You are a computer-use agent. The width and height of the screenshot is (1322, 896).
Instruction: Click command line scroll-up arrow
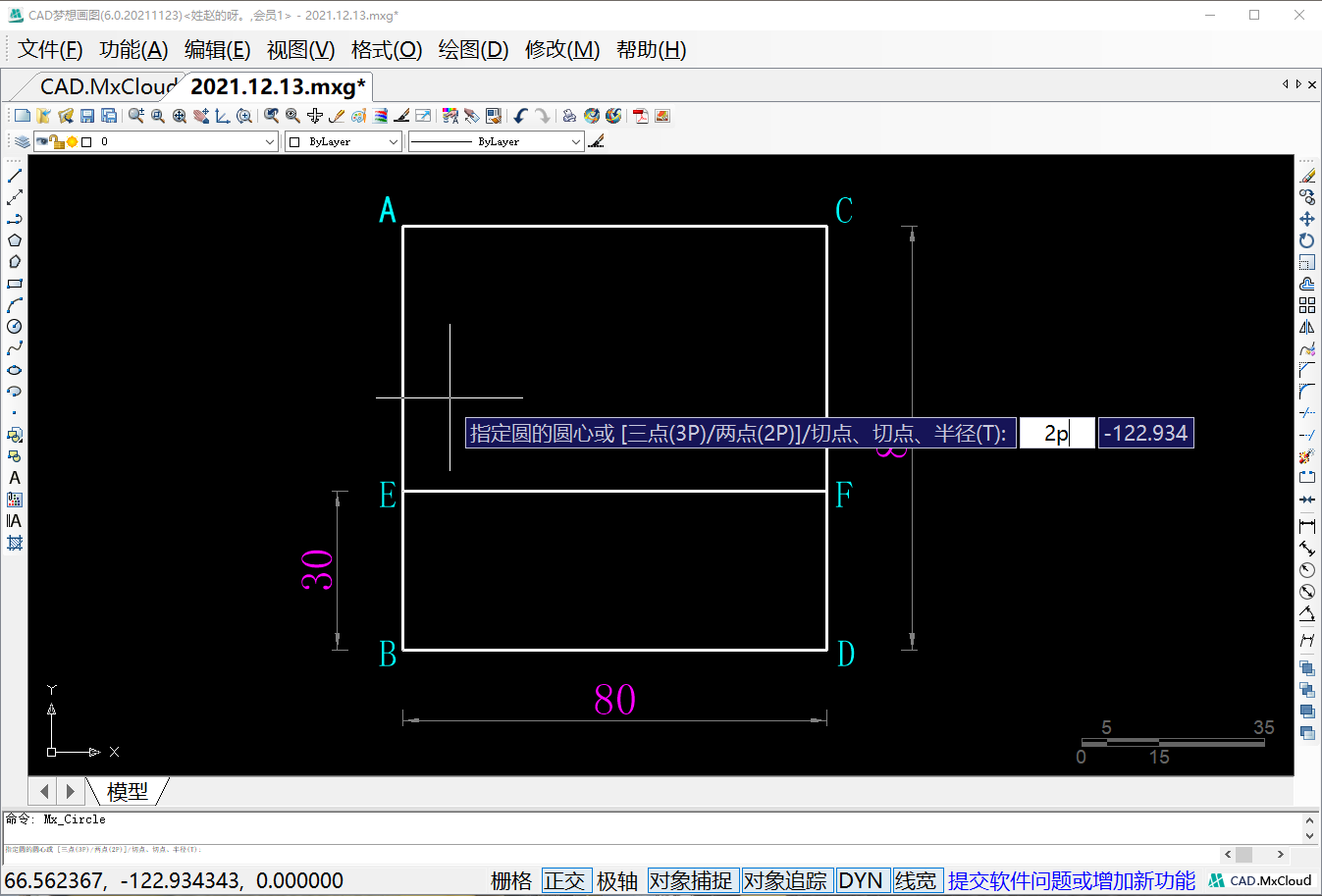tap(1309, 819)
